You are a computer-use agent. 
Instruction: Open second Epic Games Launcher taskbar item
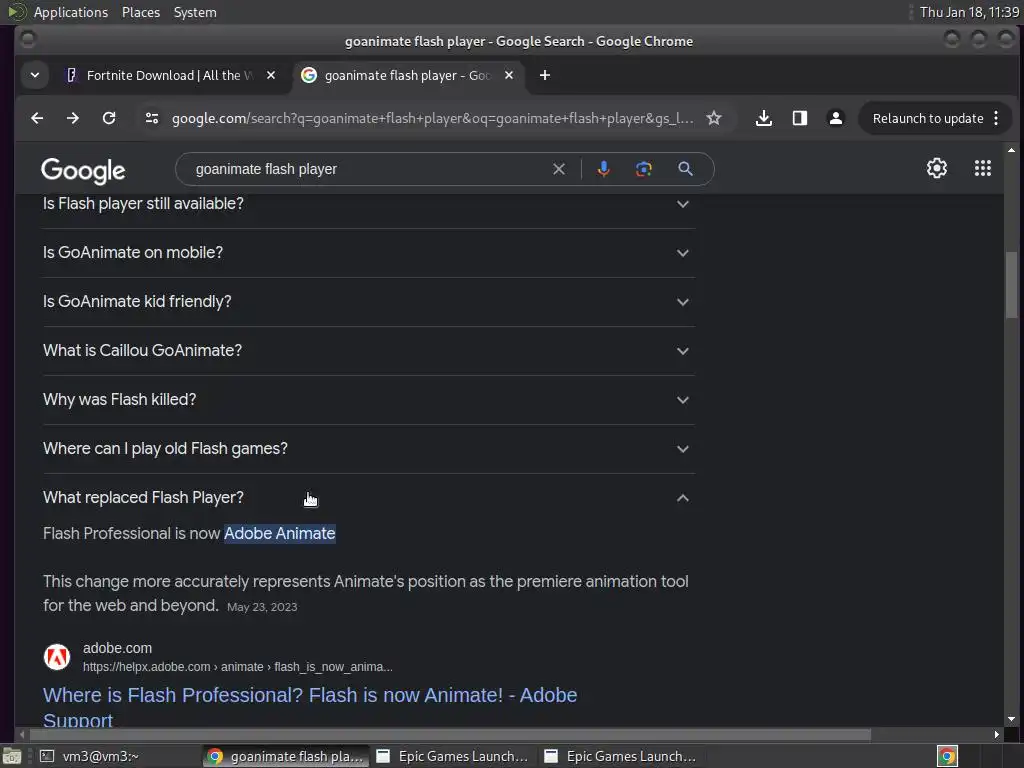pos(621,756)
